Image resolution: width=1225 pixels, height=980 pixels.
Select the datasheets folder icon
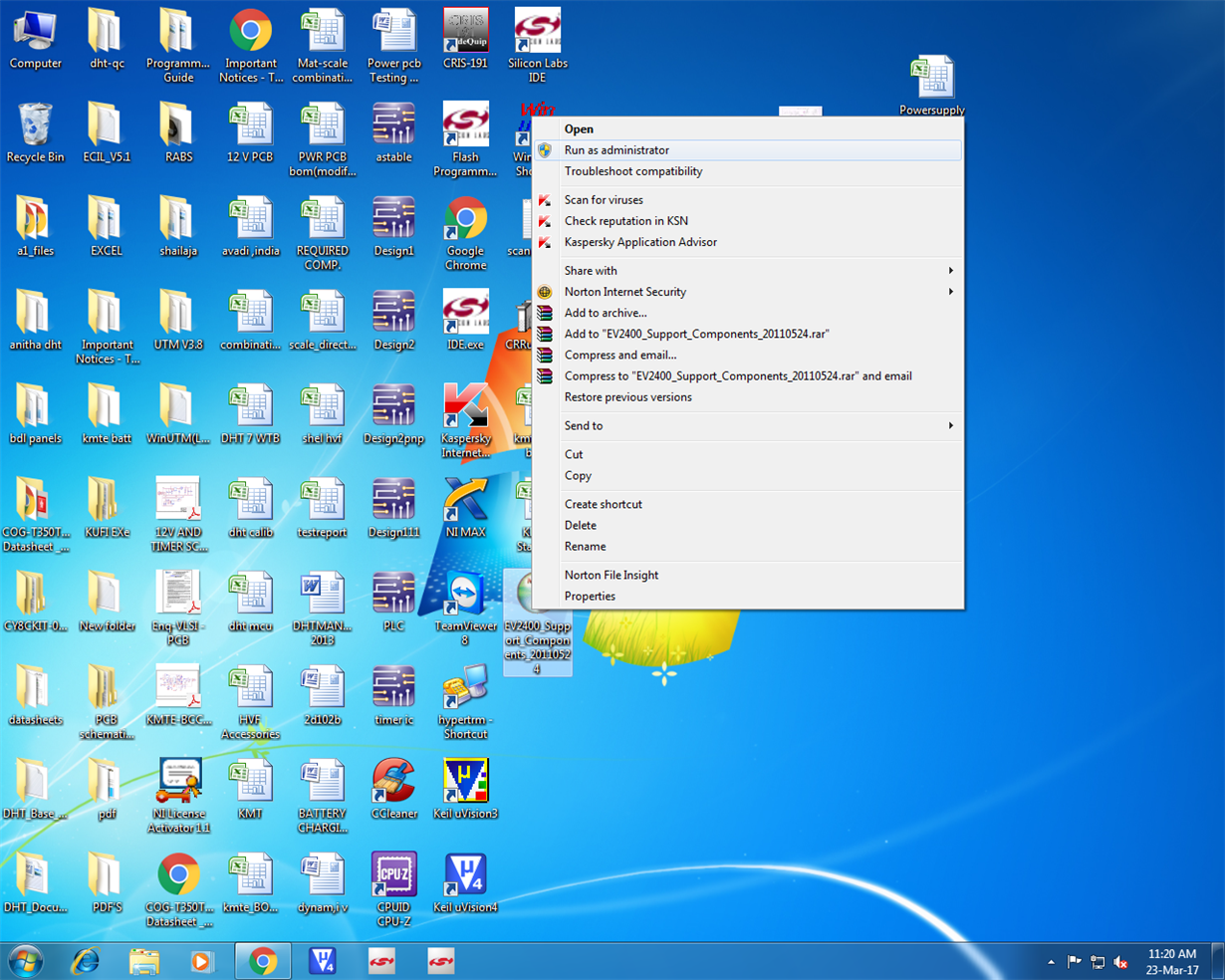(x=36, y=696)
